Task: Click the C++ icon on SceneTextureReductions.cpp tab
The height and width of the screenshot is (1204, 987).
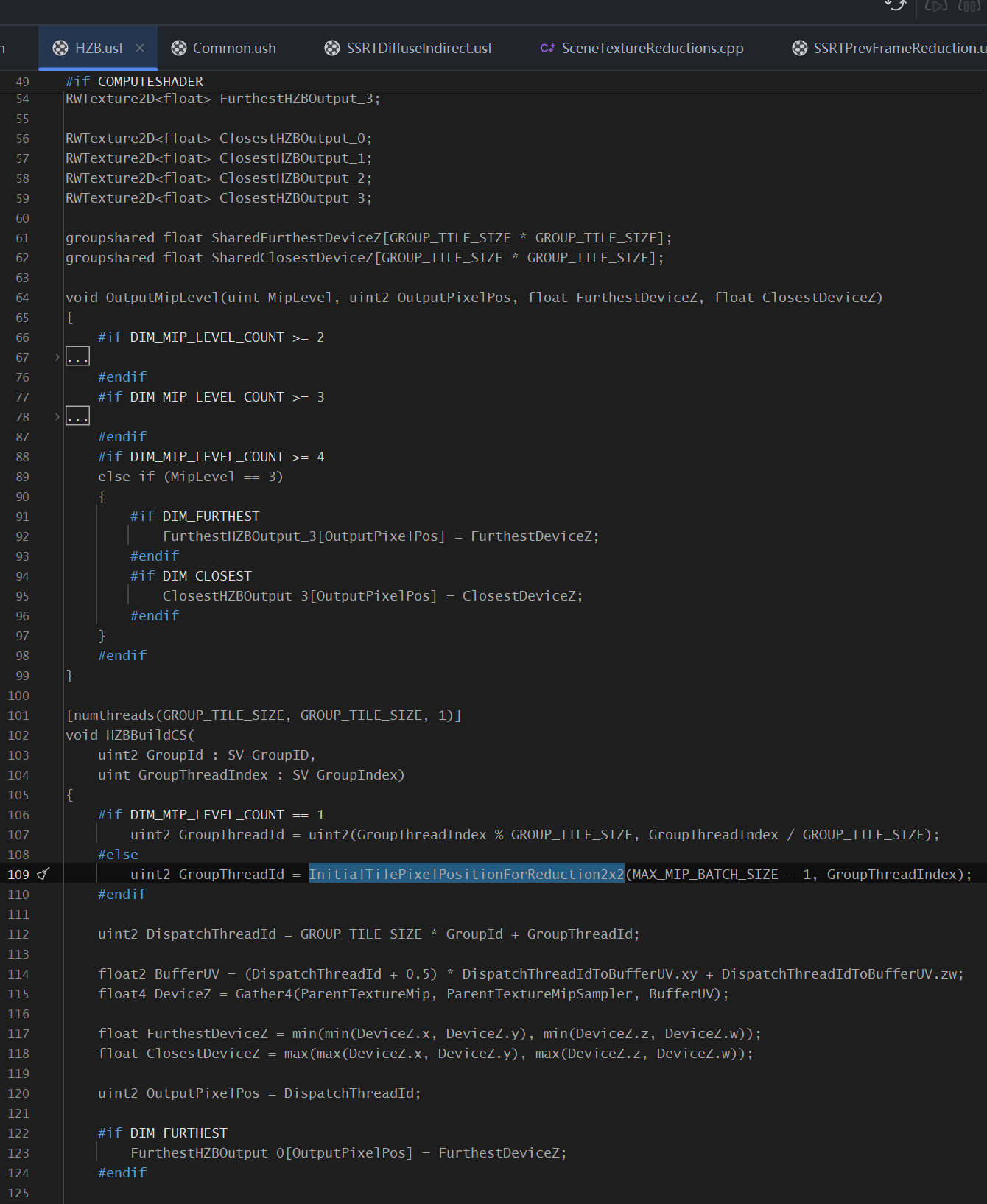Action: coord(547,48)
